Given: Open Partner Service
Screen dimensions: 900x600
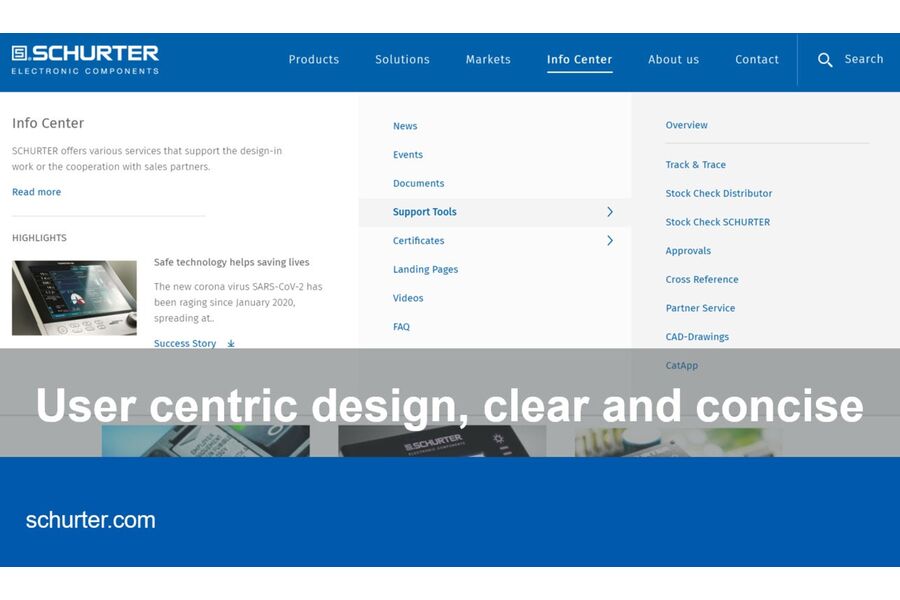Looking at the screenshot, I should 700,308.
